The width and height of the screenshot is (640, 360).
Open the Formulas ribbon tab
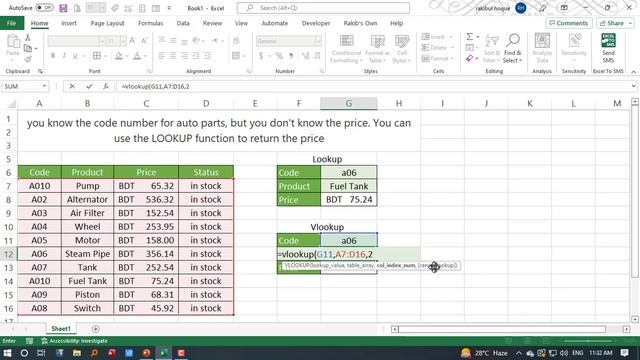point(151,23)
